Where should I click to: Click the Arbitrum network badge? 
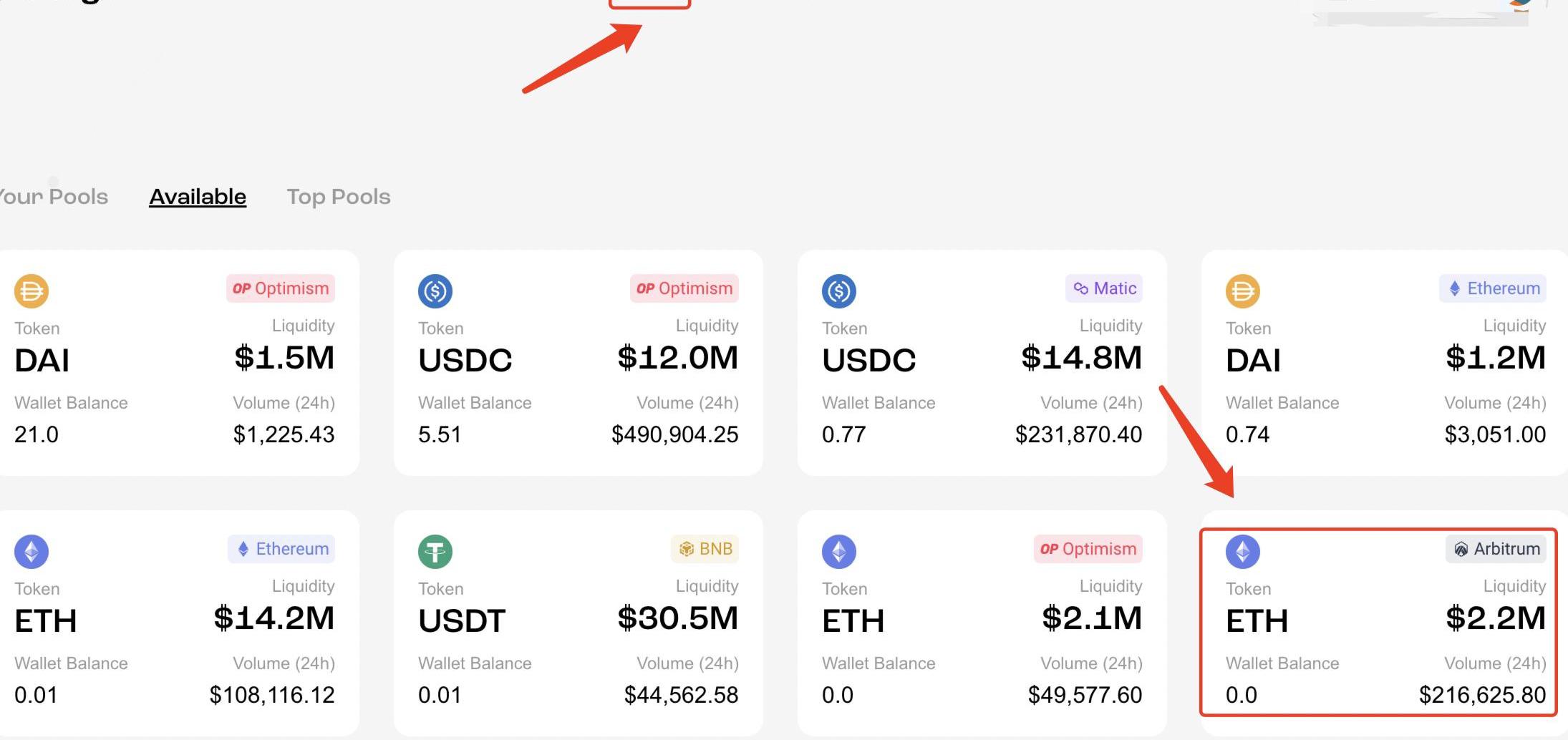coord(1496,549)
